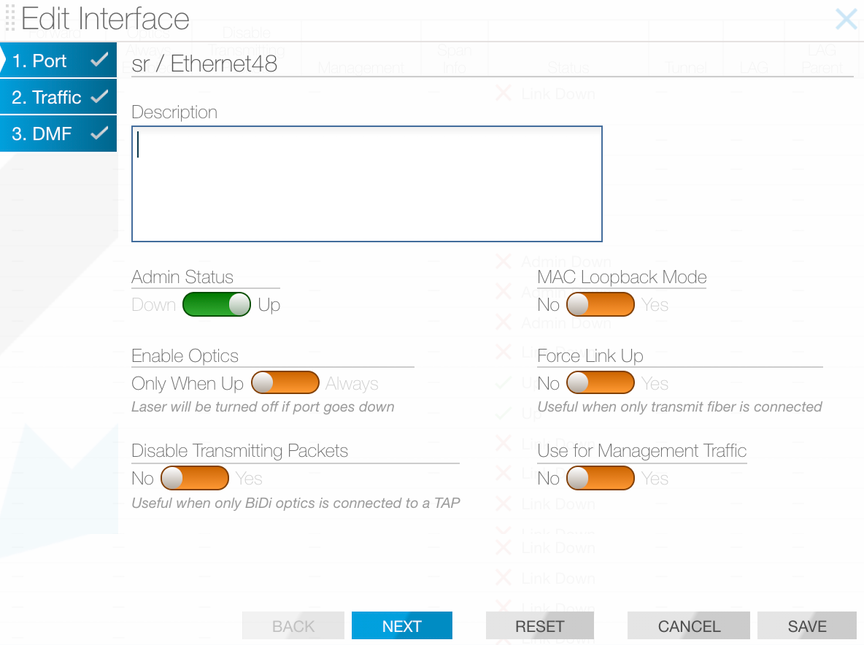This screenshot has height=645, width=864.
Task: Enable MAC Loopback Mode
Action: pyautogui.click(x=600, y=305)
